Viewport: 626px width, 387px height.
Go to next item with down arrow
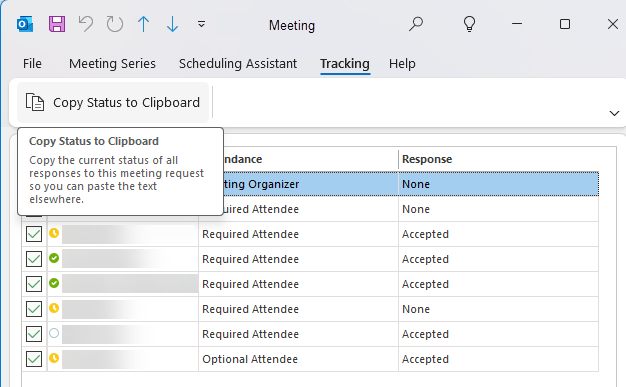coord(172,24)
